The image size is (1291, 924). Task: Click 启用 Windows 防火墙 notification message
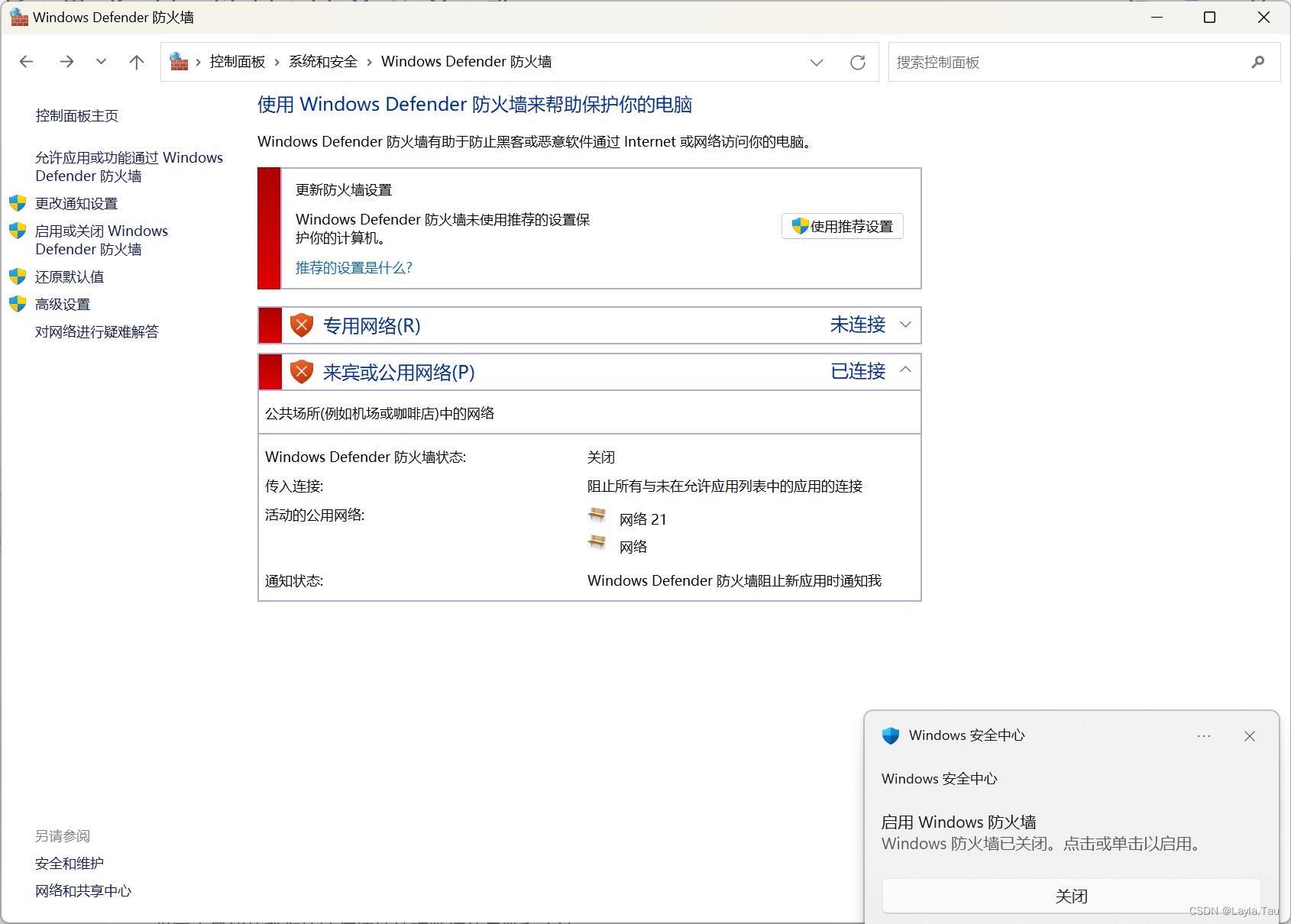(959, 822)
